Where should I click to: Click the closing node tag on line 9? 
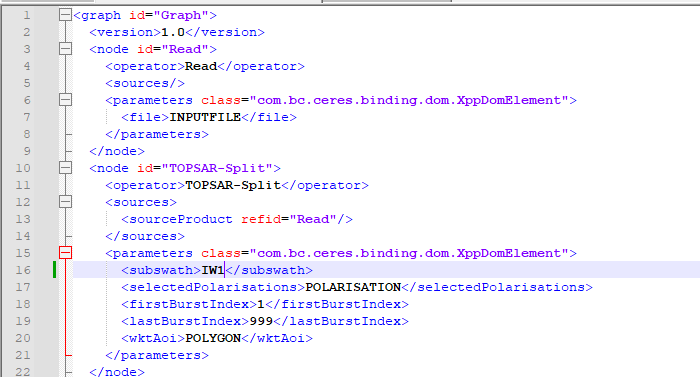point(117,151)
